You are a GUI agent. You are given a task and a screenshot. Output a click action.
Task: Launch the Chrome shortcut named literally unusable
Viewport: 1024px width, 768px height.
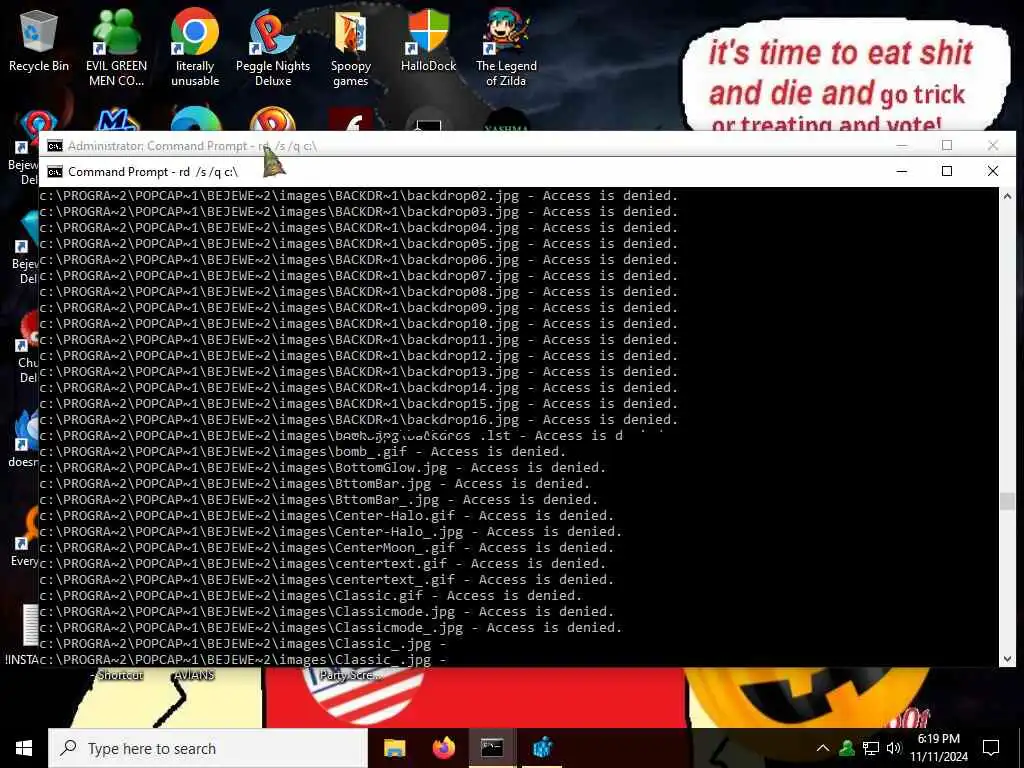click(195, 48)
